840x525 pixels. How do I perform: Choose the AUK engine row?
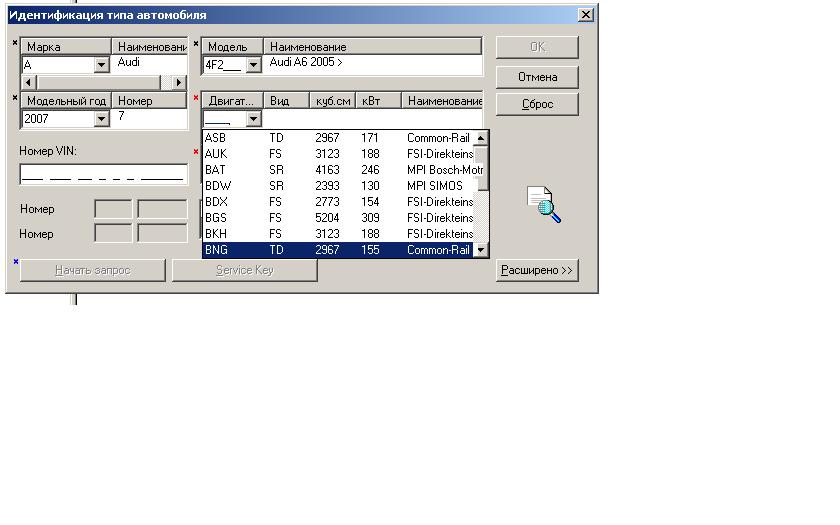point(338,154)
